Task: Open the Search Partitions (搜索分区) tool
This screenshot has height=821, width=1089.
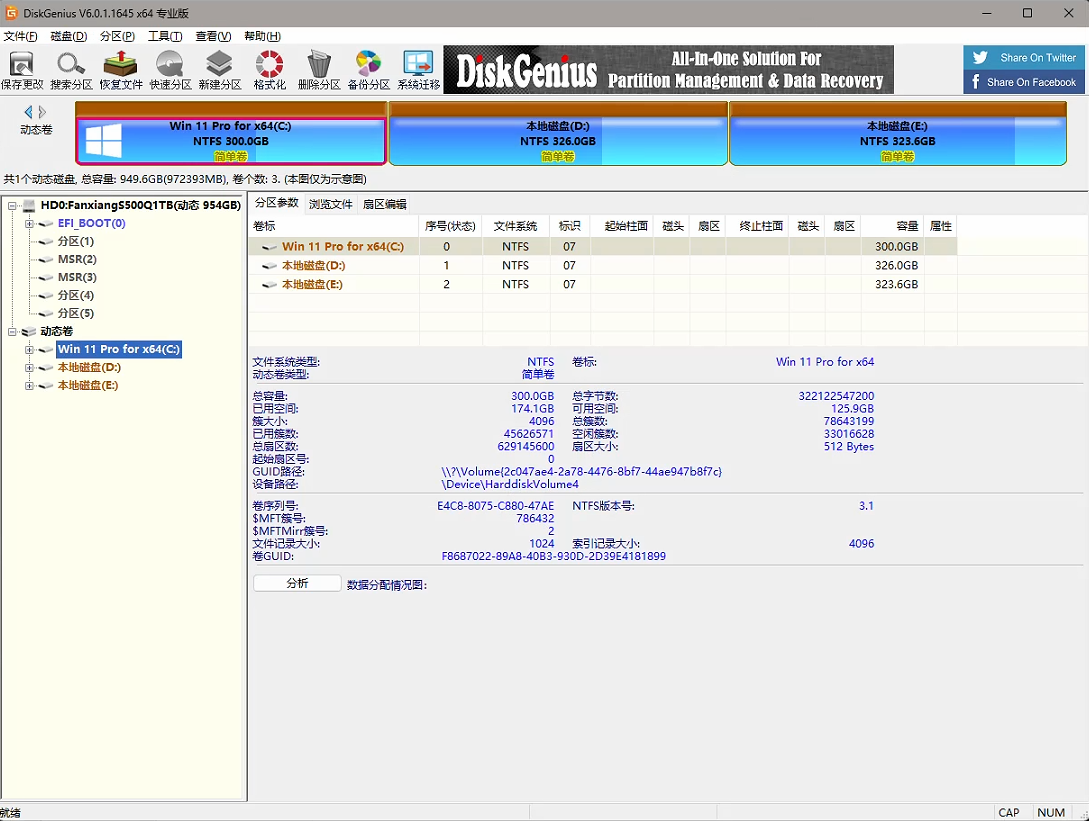Action: [x=71, y=69]
